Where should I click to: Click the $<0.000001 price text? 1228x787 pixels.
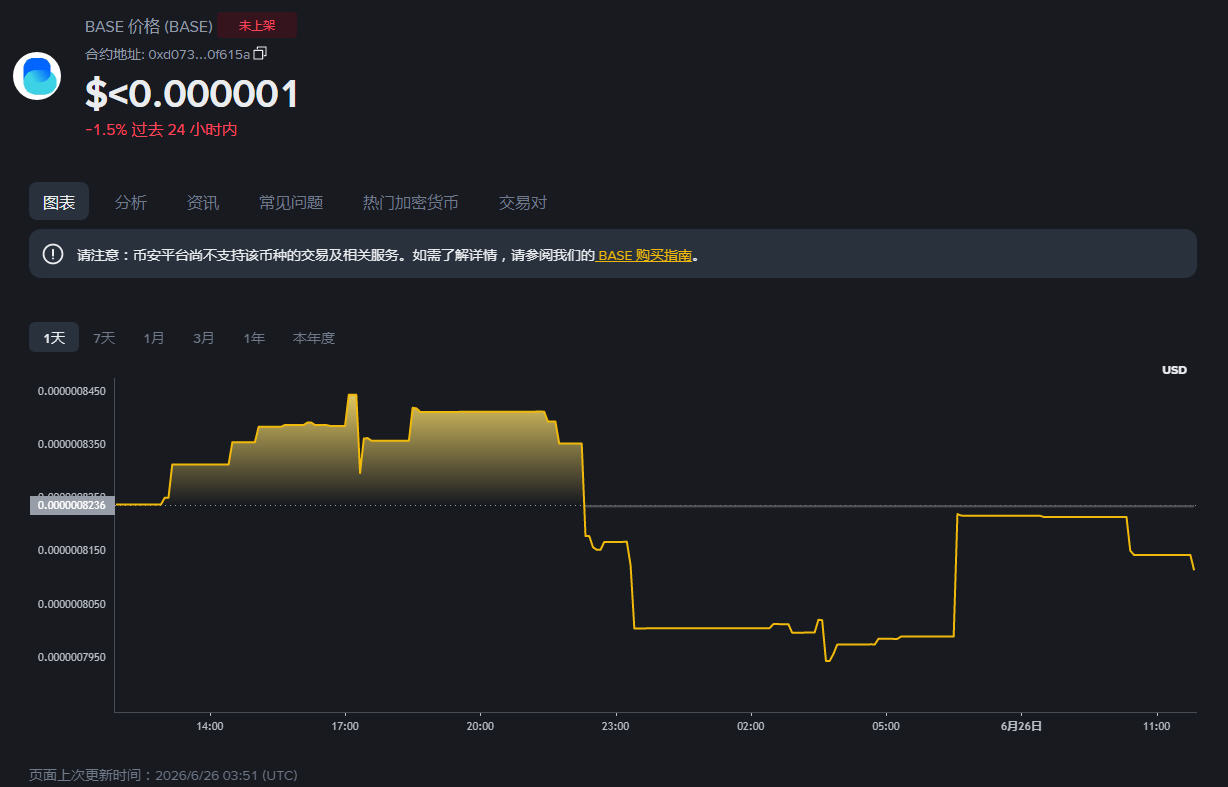point(192,93)
